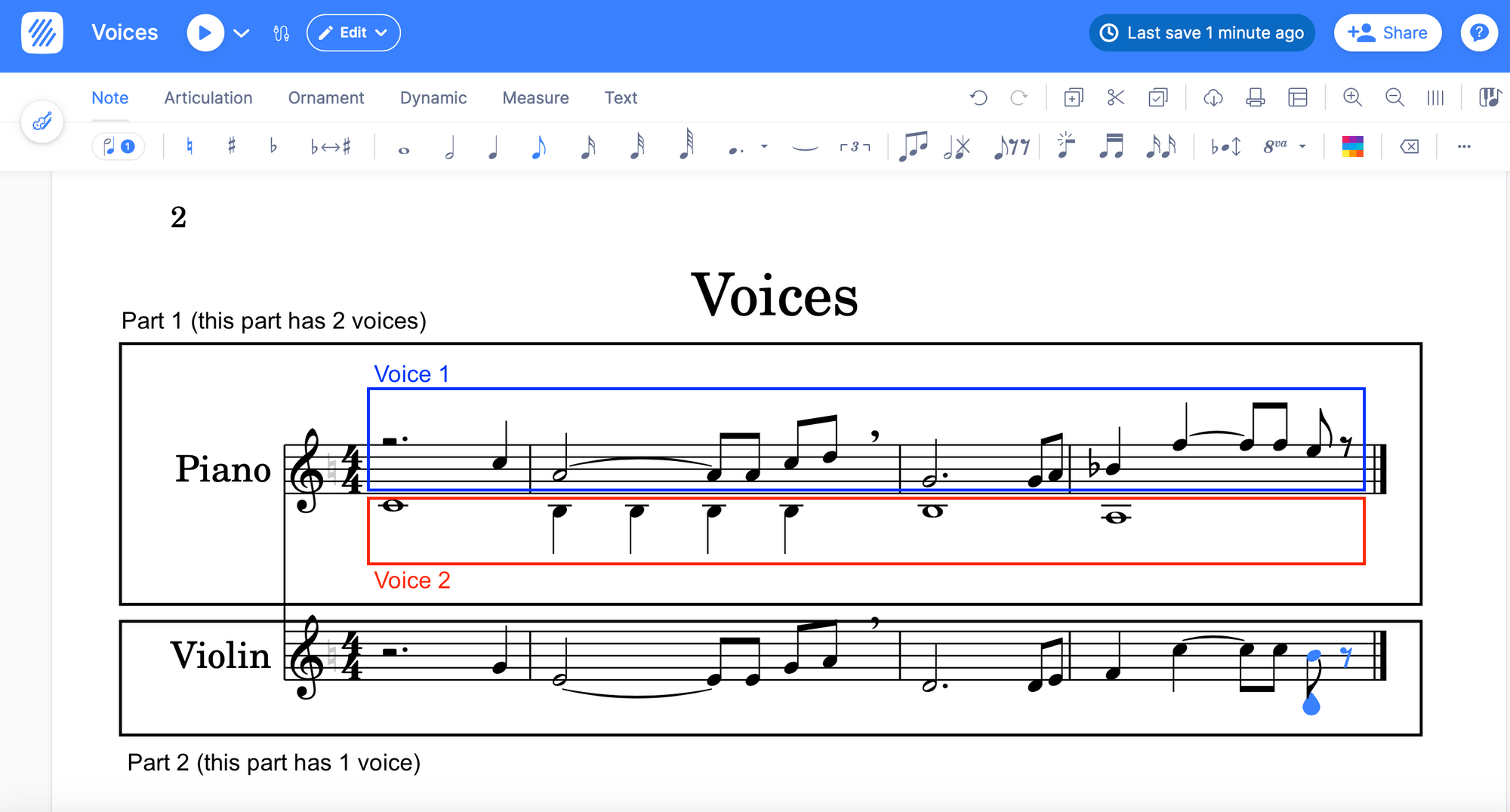The image size is (1510, 812).
Task: Toggle the natural accidental
Action: [x=190, y=146]
